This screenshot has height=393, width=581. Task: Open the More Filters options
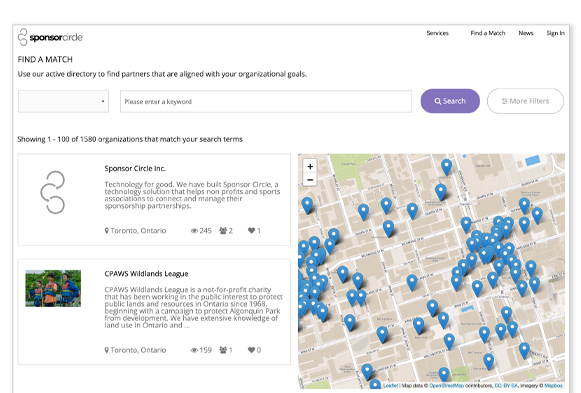525,101
